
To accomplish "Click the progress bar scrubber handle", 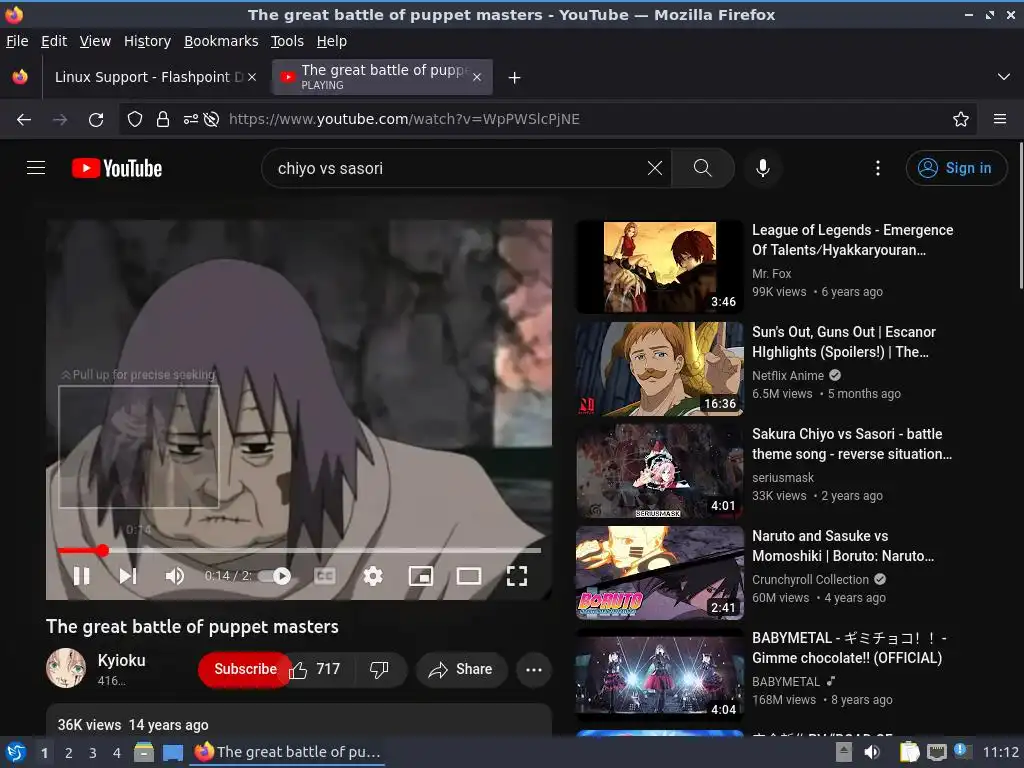I will [x=103, y=551].
